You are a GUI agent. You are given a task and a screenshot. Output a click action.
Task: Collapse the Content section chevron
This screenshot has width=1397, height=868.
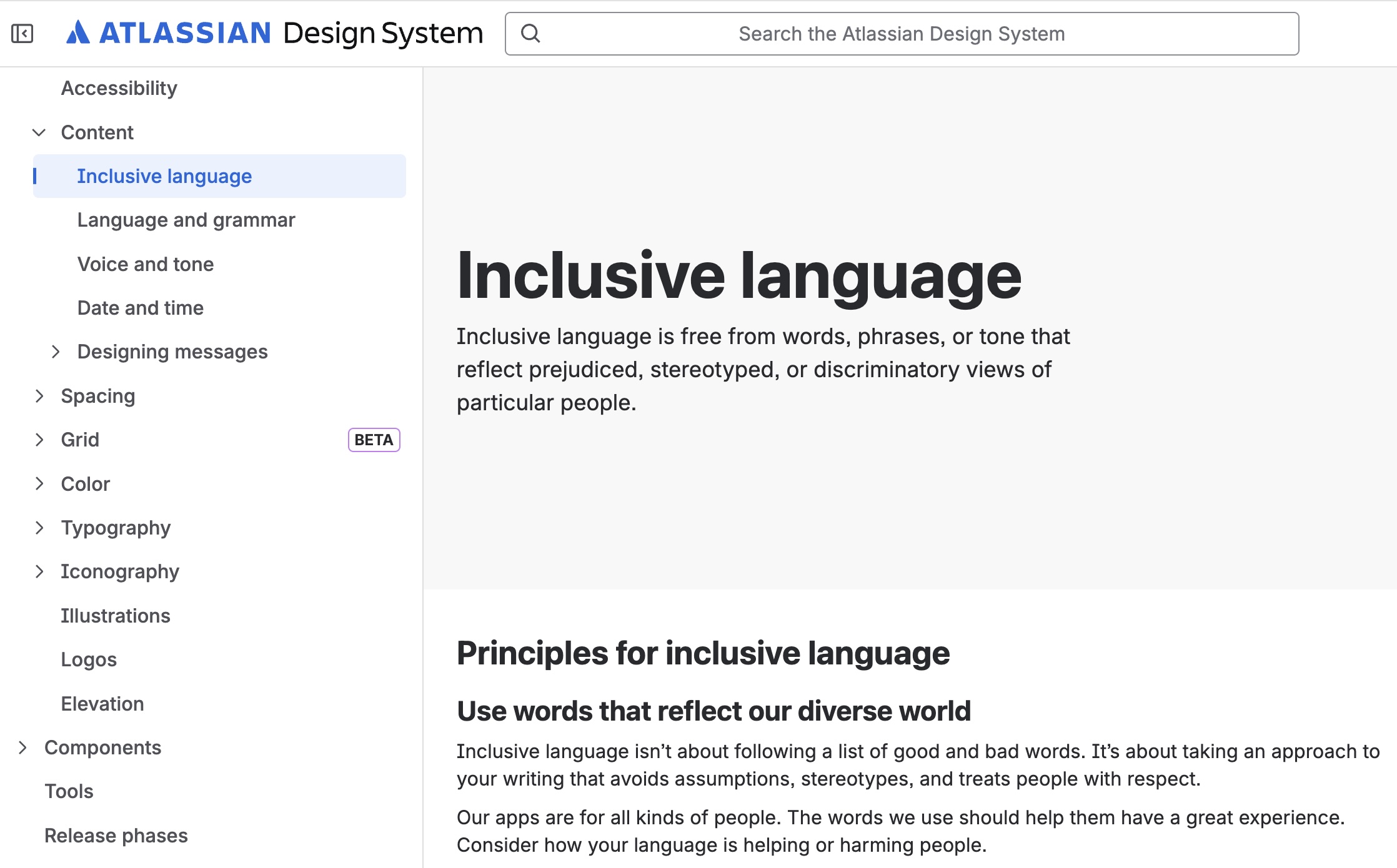(x=39, y=132)
